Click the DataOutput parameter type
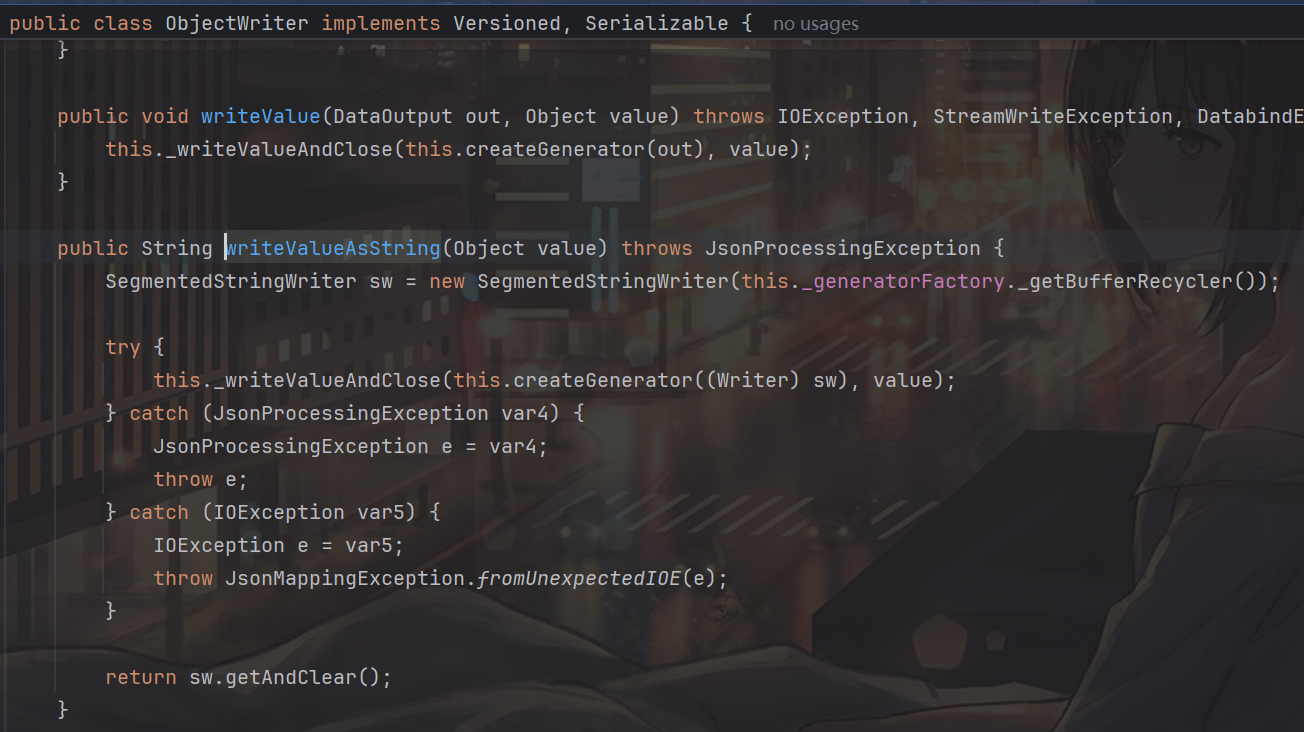This screenshot has height=732, width=1304. pos(393,116)
